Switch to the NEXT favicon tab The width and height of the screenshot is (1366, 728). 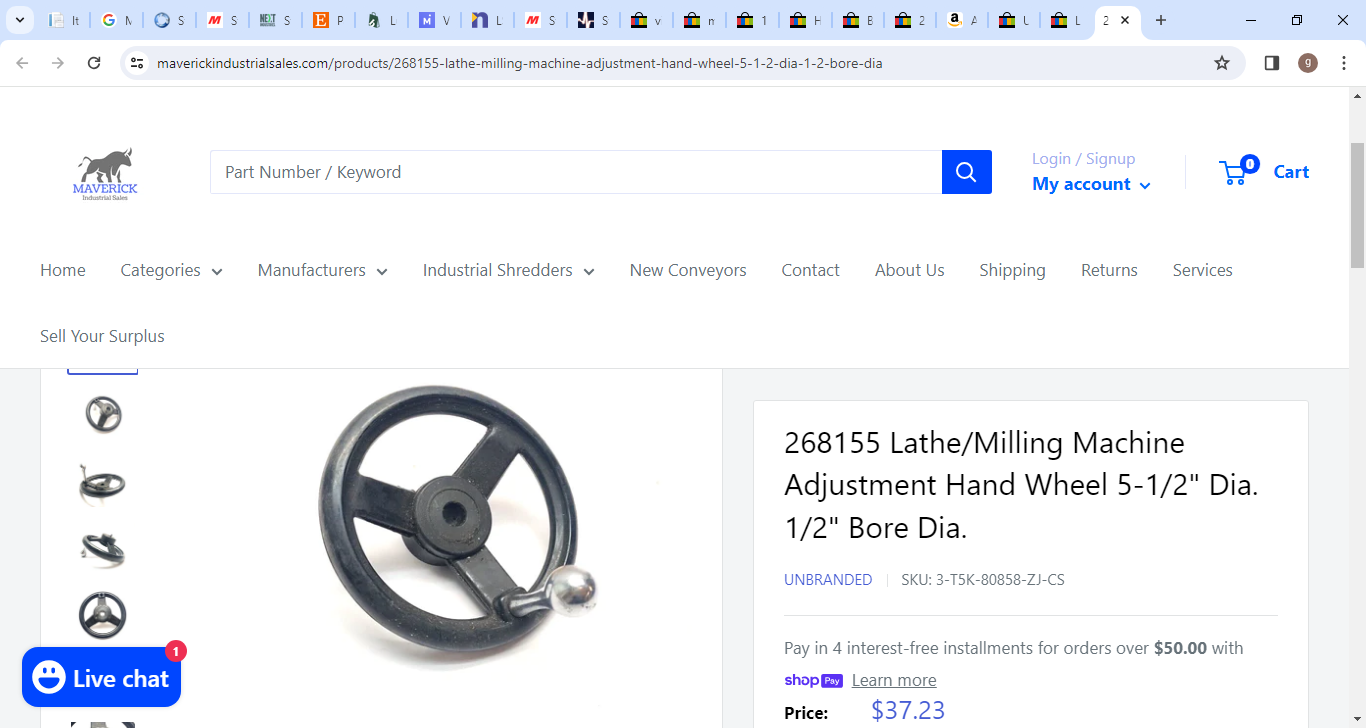275,20
